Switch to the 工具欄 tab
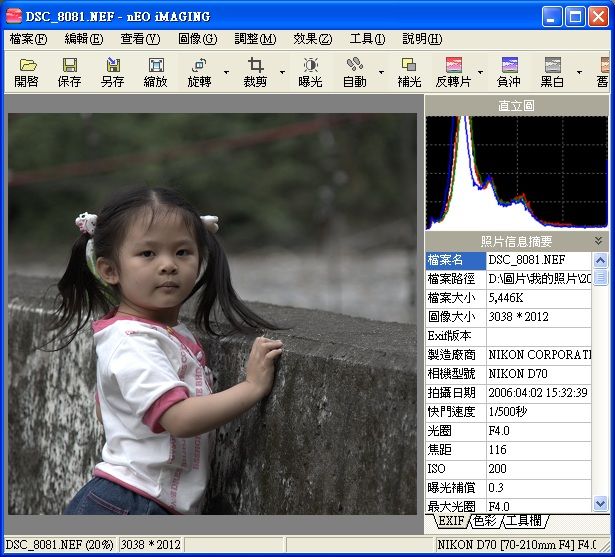 tap(525, 521)
